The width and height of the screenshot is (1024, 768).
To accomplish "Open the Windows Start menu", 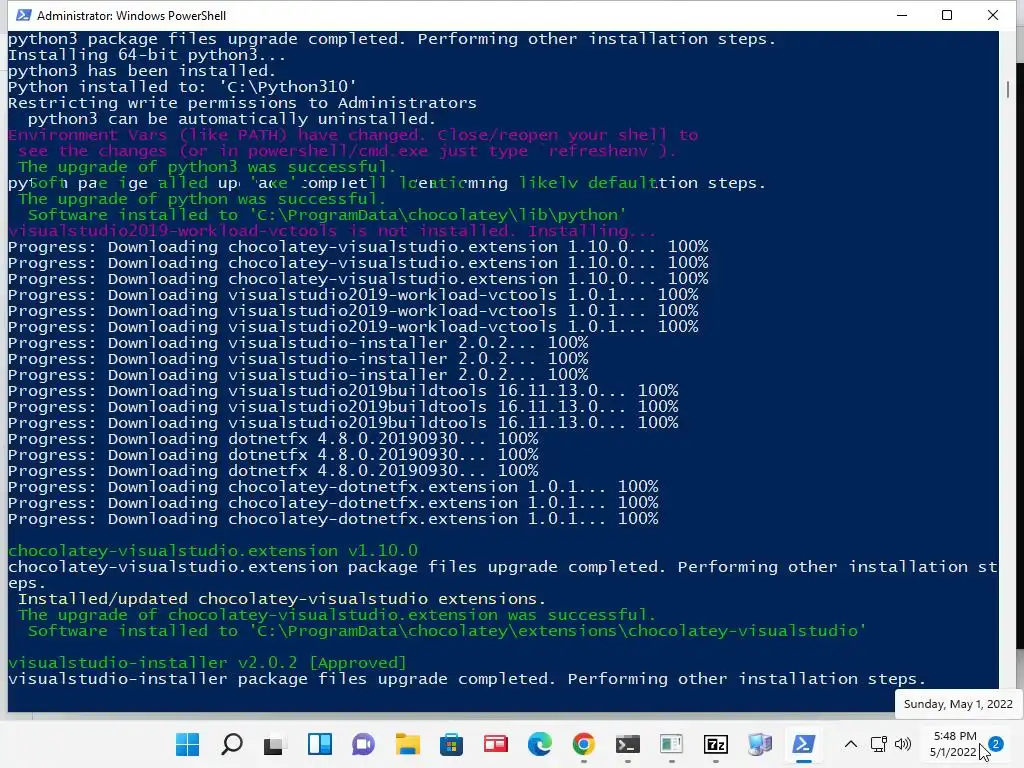I will (187, 744).
